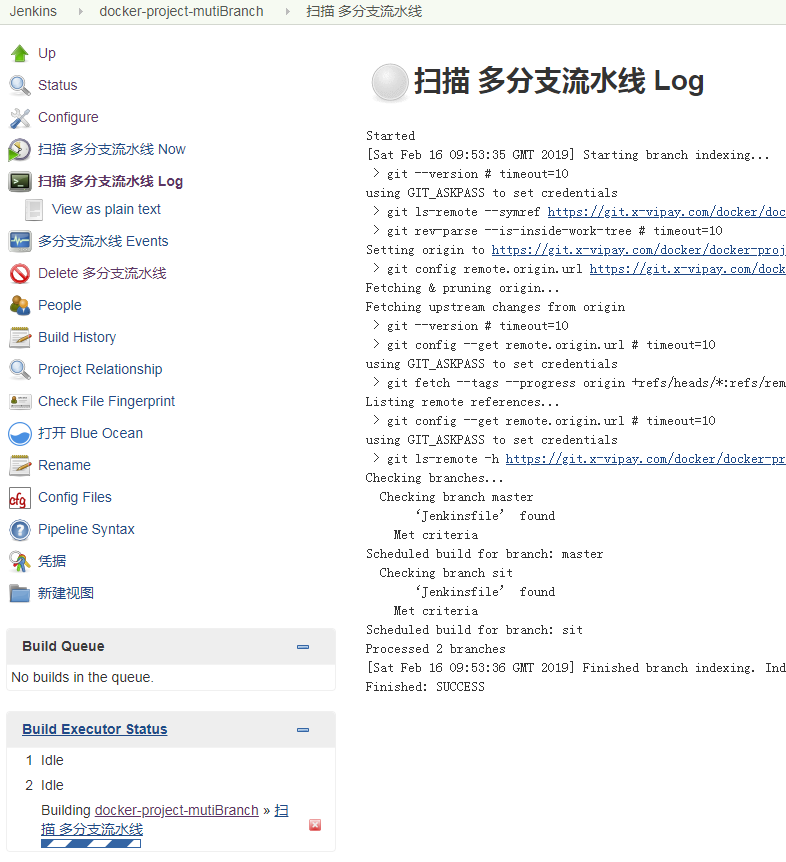This screenshot has width=786, height=862.
Task: Click the green Up arrow icon
Action: tap(20, 53)
